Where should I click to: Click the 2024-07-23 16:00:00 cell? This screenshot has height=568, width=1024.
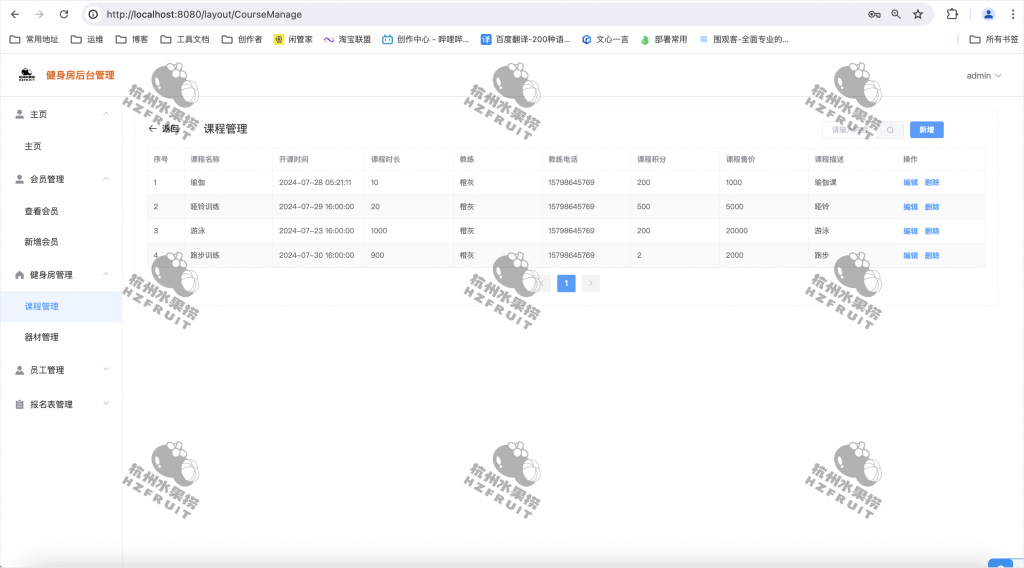click(x=317, y=231)
